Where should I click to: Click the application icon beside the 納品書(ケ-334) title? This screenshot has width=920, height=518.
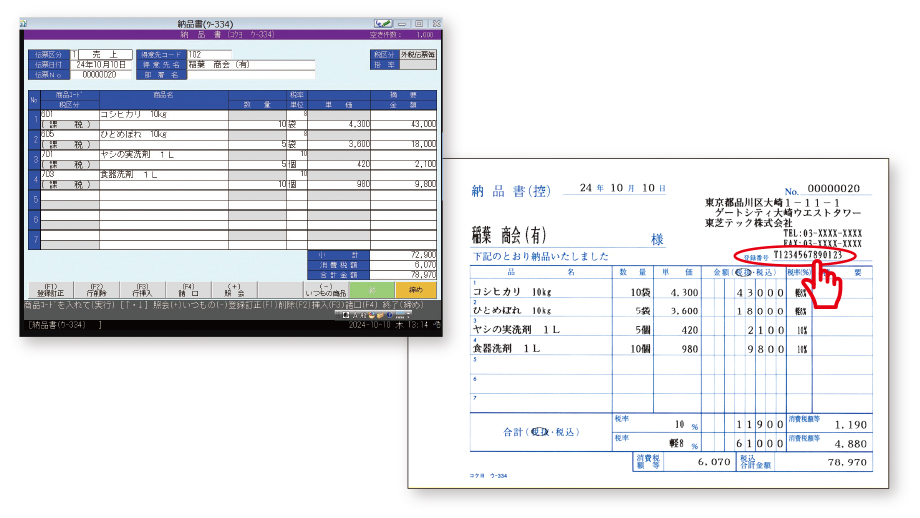[23, 23]
